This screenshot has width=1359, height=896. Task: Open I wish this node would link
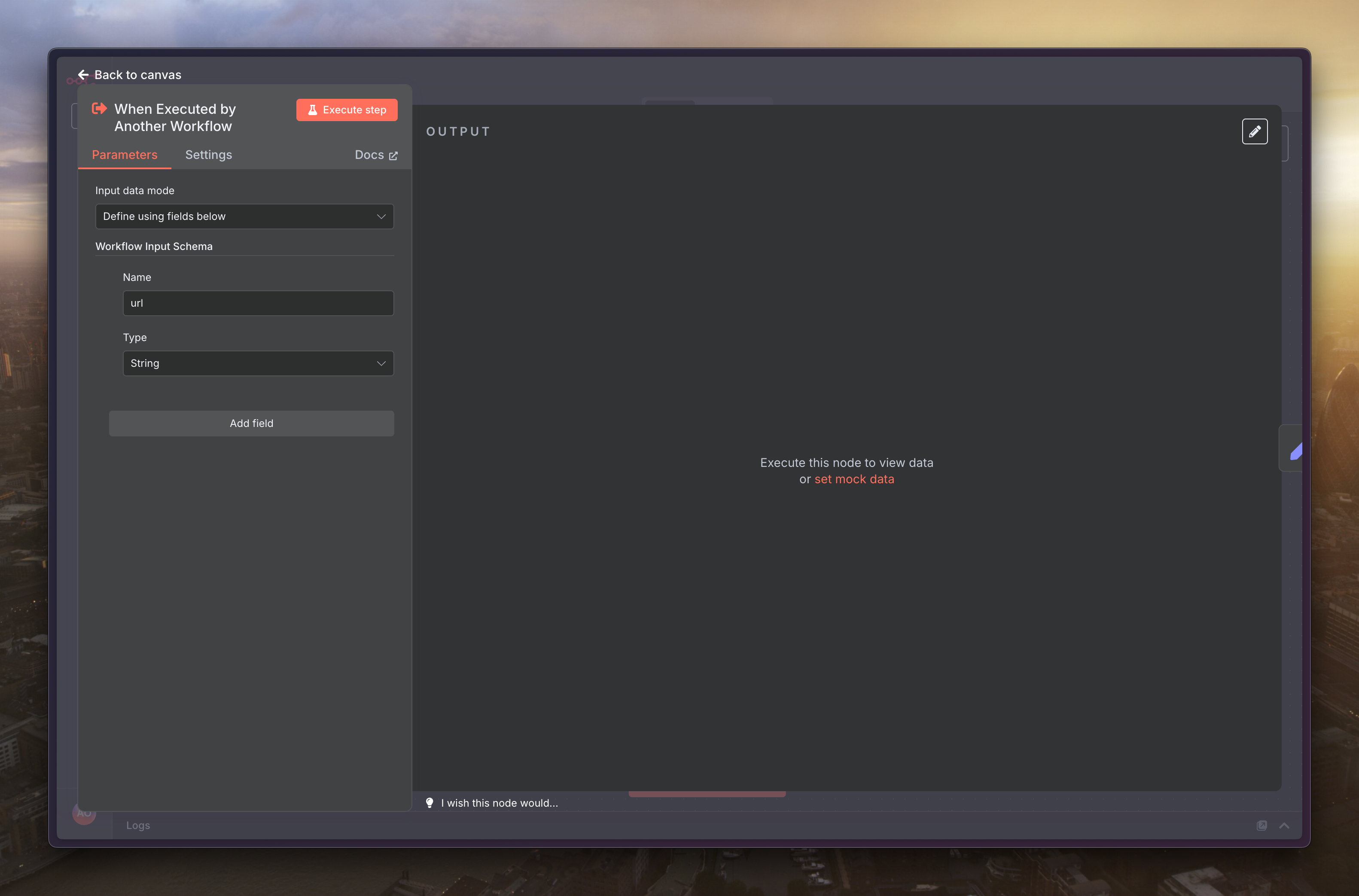click(x=499, y=803)
